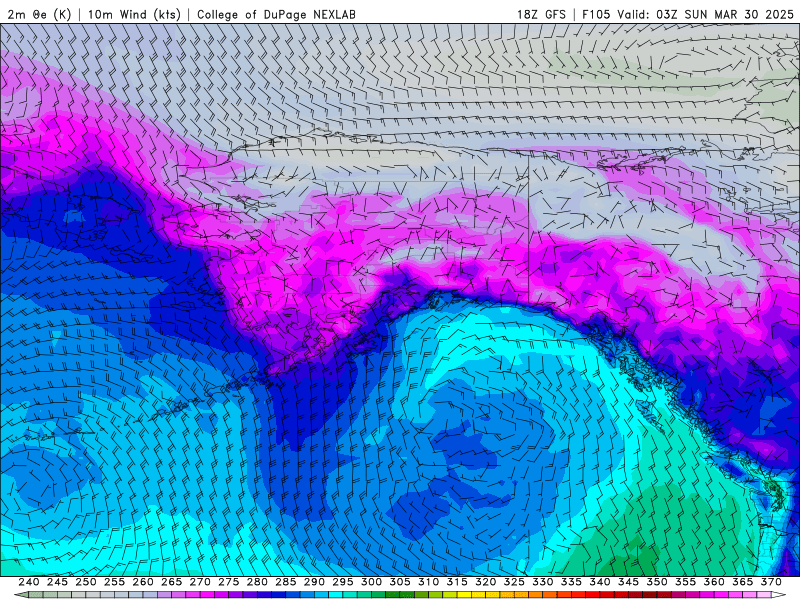Click the 275 color scale label

[x=229, y=582]
